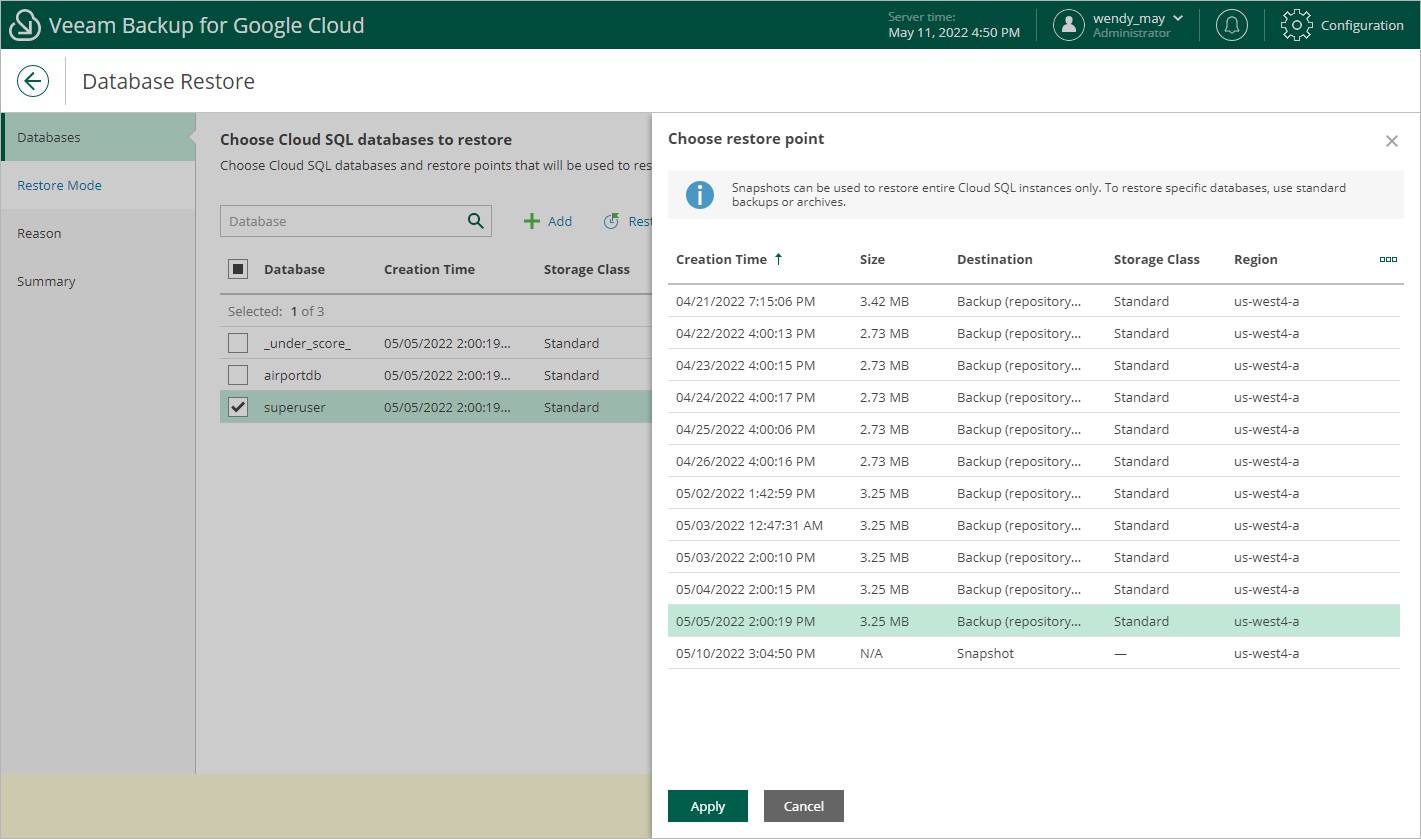Select the Databases wizard step
Screen dimensions: 1421x839
click(x=98, y=137)
